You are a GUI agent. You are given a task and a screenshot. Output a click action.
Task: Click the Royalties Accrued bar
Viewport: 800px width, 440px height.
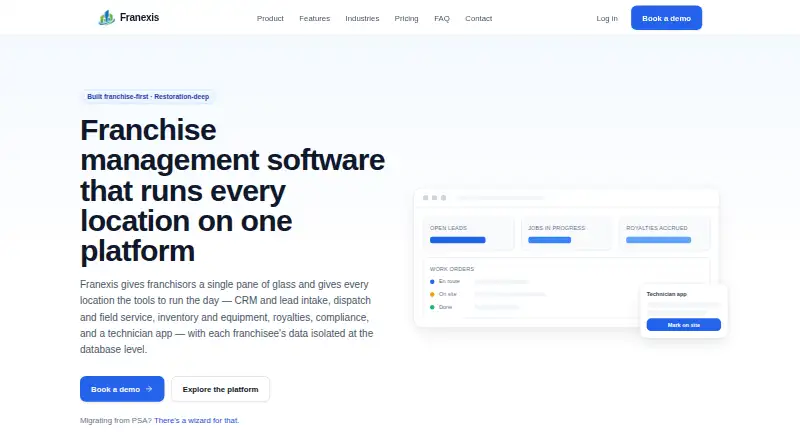[658, 240]
